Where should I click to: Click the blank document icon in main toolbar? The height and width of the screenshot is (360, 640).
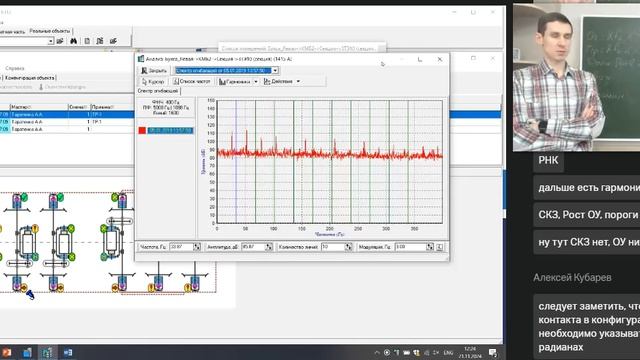tap(87, 41)
